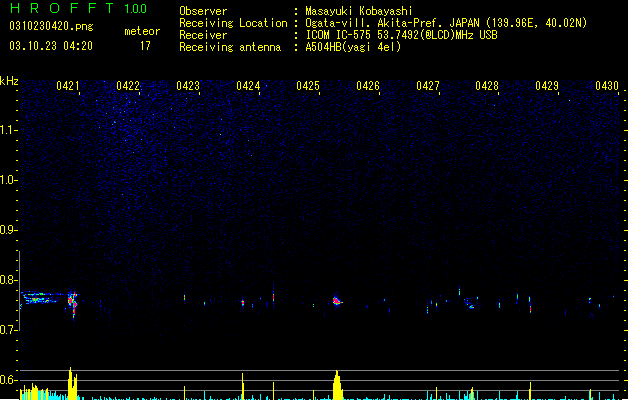Viewport: 629px width, 400px height.
Task: Click the 0.6 kHz axis label
Action: tap(9, 380)
